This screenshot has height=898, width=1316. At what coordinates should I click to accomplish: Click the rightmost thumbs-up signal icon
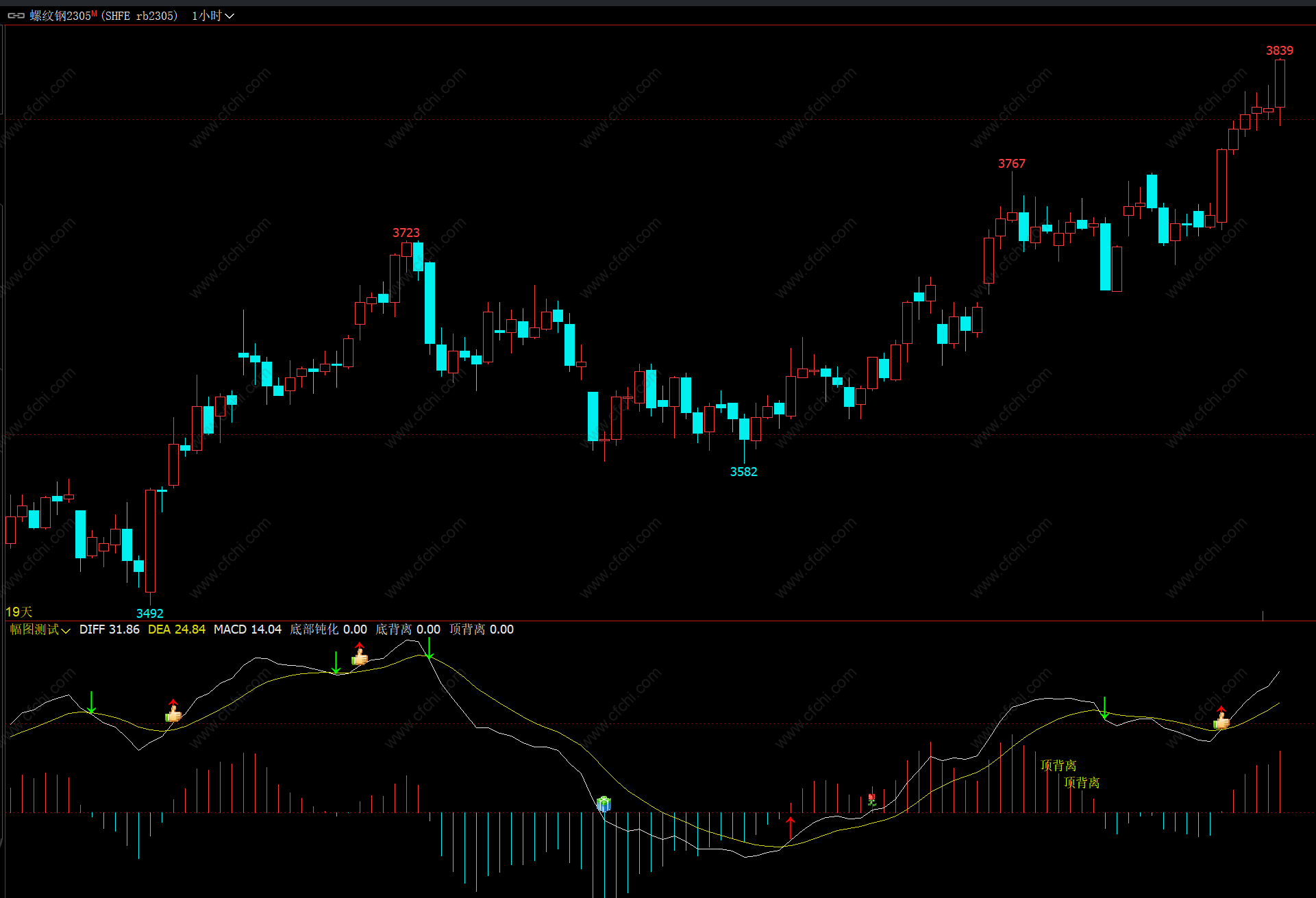(1221, 720)
